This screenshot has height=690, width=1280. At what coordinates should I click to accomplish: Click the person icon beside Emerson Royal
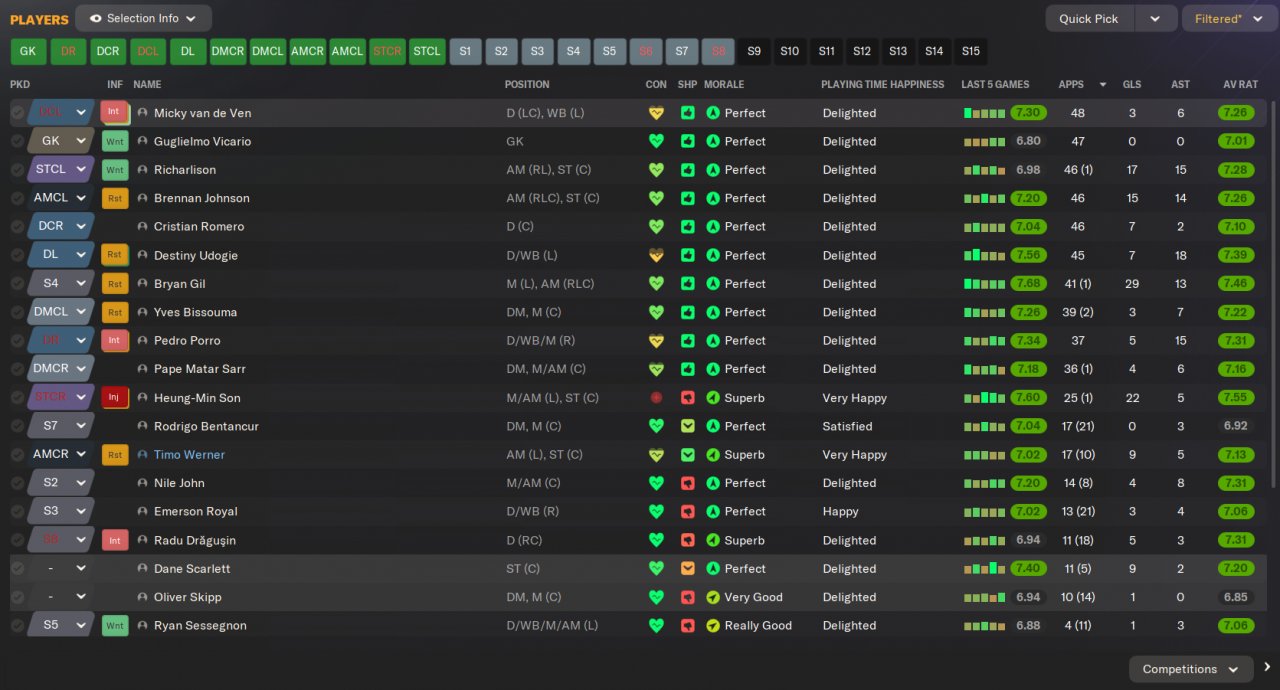point(142,511)
